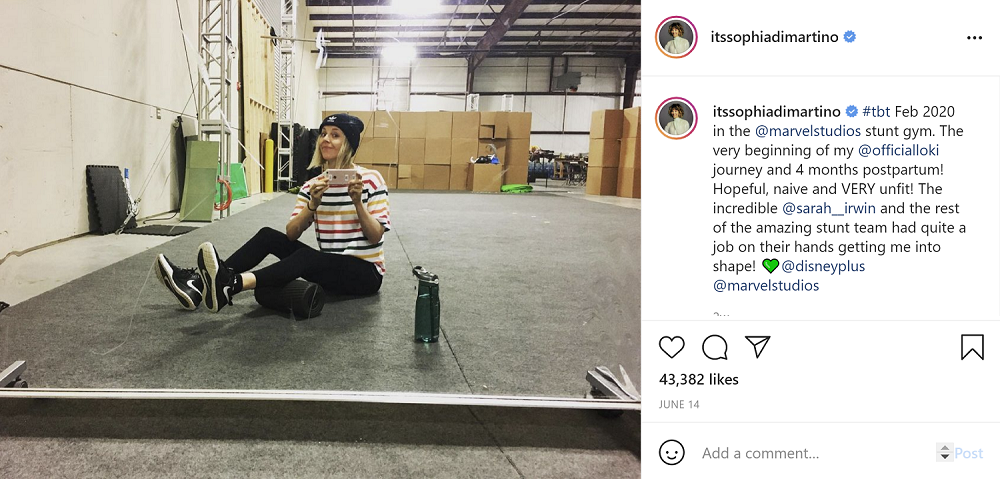Image resolution: width=1000 pixels, height=479 pixels.
Task: Save post with bookmark icon
Action: (972, 347)
